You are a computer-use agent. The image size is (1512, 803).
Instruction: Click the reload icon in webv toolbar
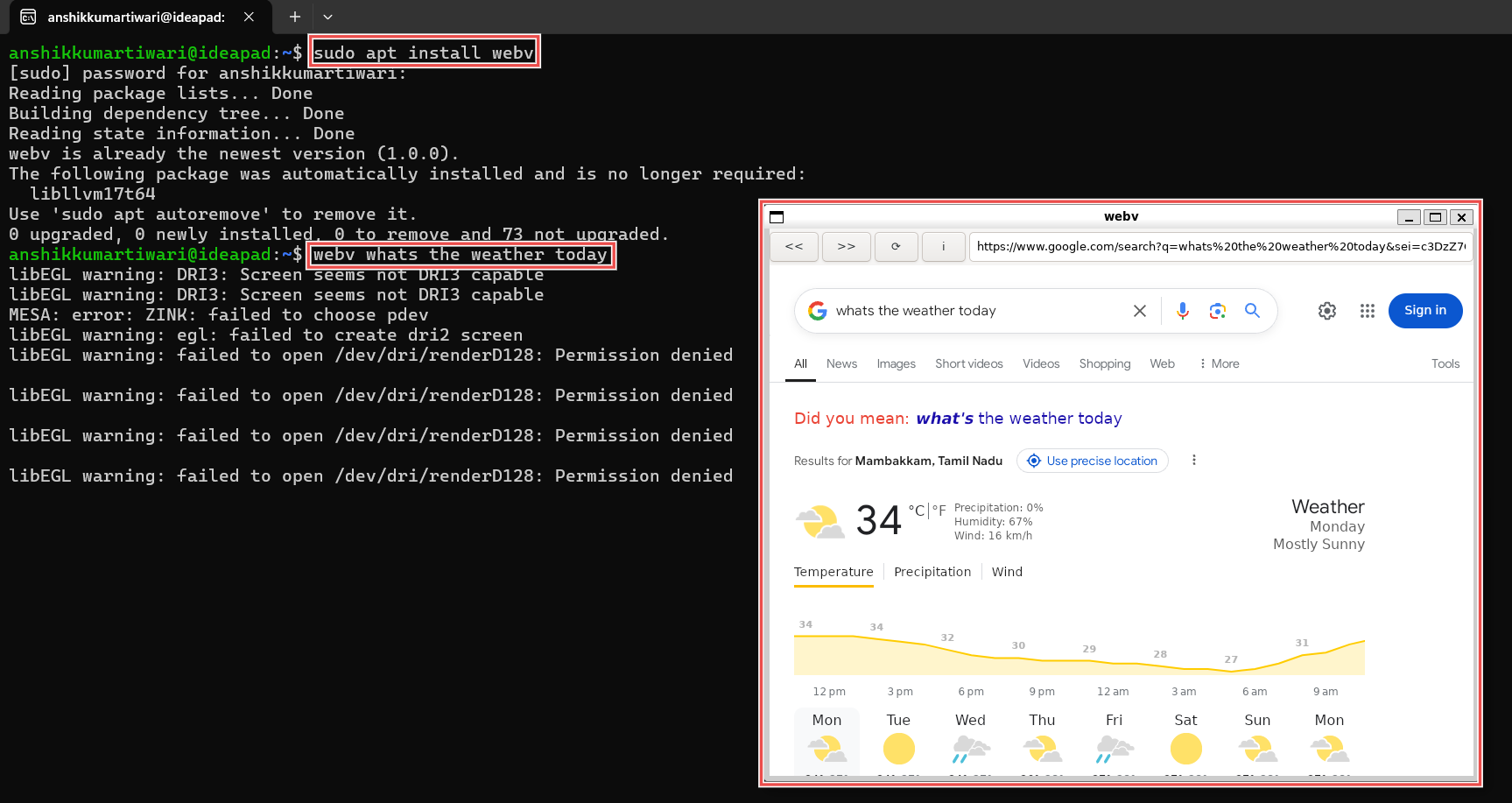(x=896, y=246)
